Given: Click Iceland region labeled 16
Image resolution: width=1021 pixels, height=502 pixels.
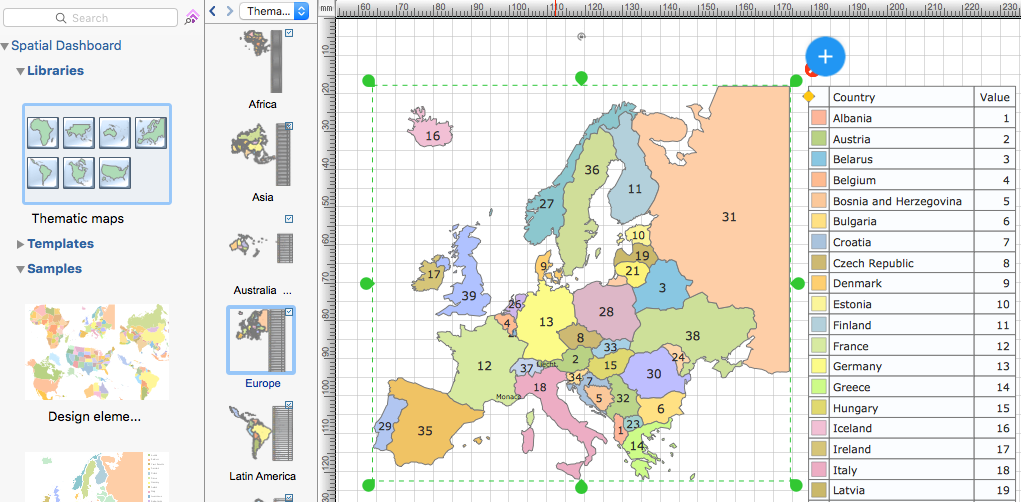Looking at the screenshot, I should pos(432,136).
